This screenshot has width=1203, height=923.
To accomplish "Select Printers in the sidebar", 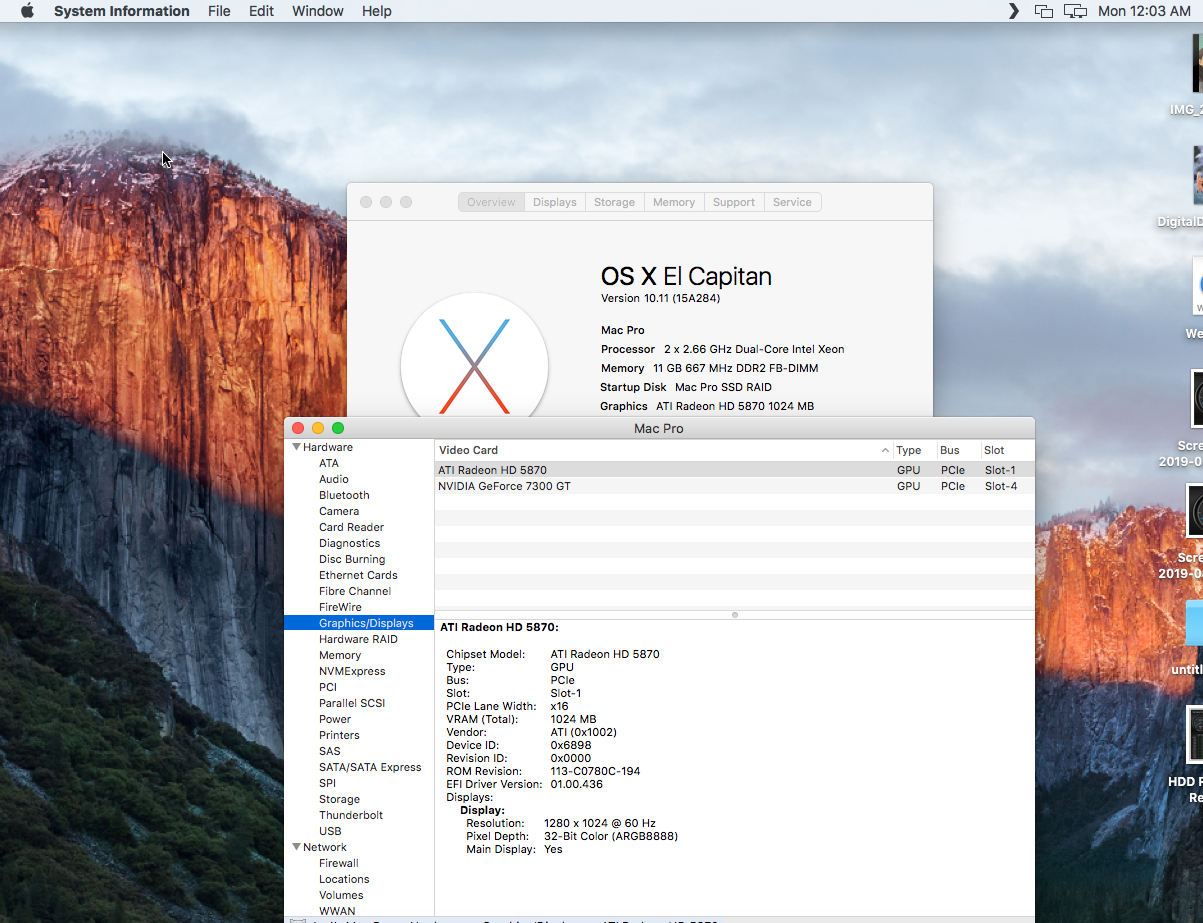I will point(339,735).
